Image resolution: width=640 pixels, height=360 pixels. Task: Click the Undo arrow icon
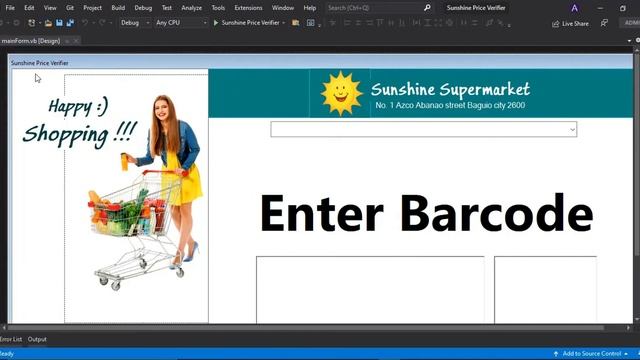coord(85,23)
